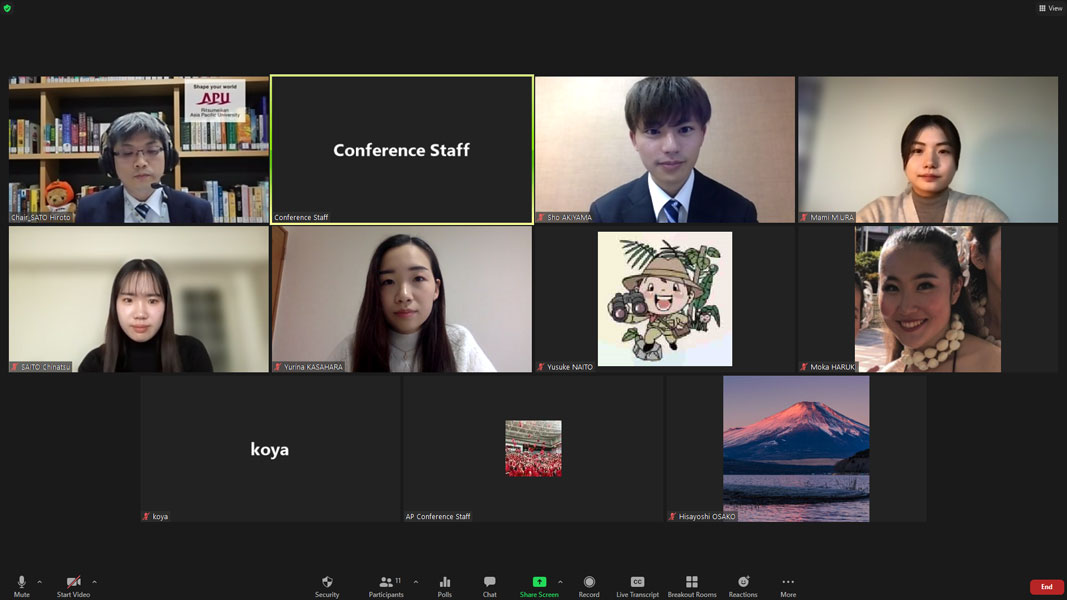This screenshot has height=600, width=1067.
Task: Expand audio options arrow beside Mute
Action: 40,582
